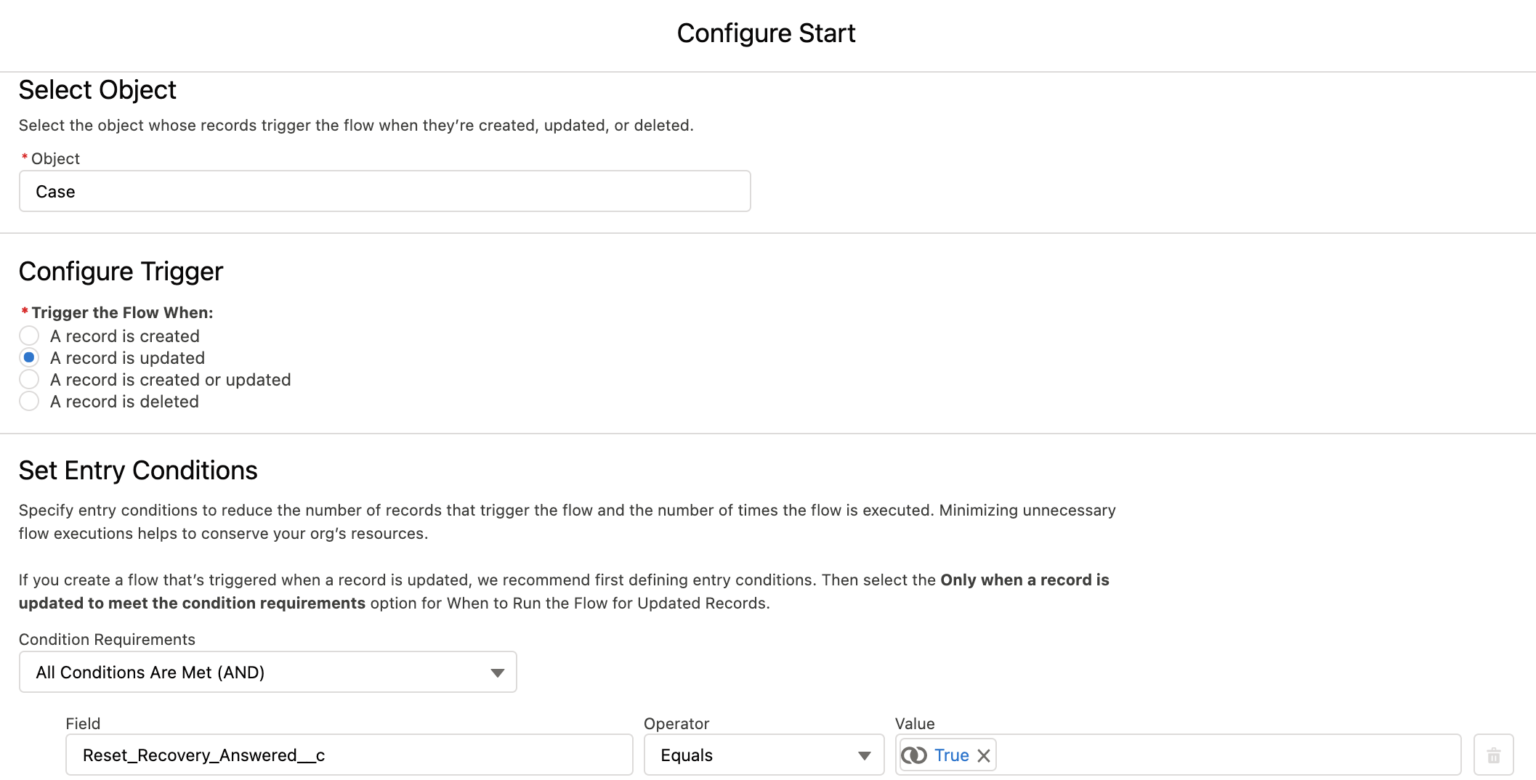Click the "Configure Start" title
1536x780 pixels.
coord(766,33)
